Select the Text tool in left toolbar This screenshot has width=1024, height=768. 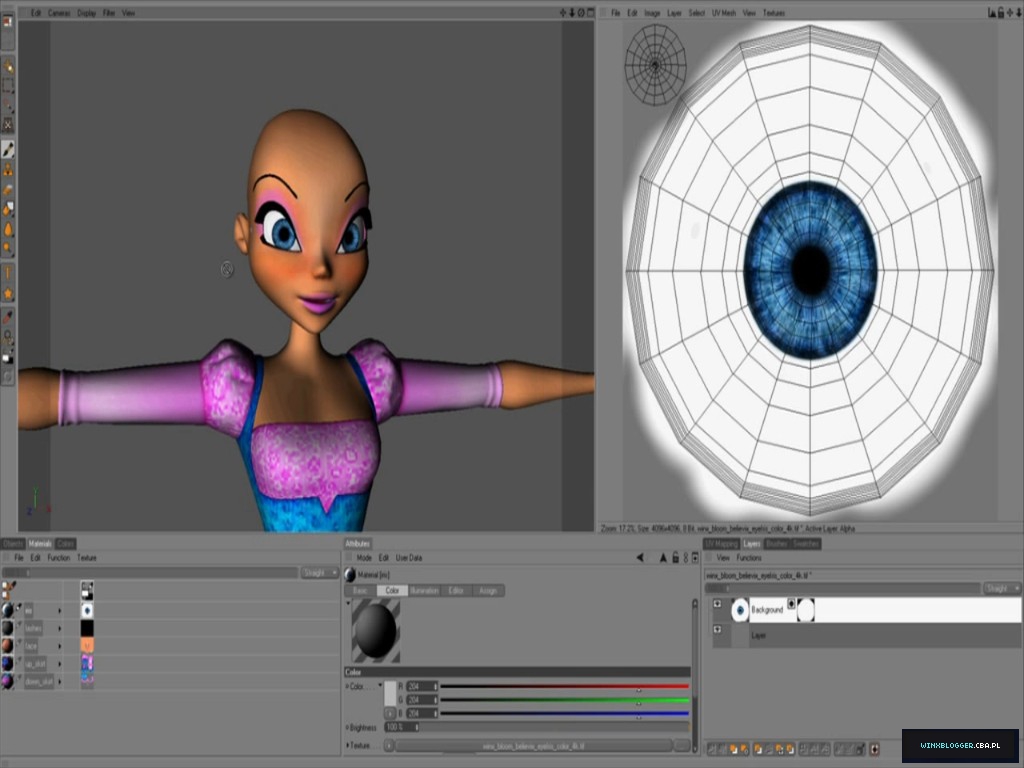point(8,273)
